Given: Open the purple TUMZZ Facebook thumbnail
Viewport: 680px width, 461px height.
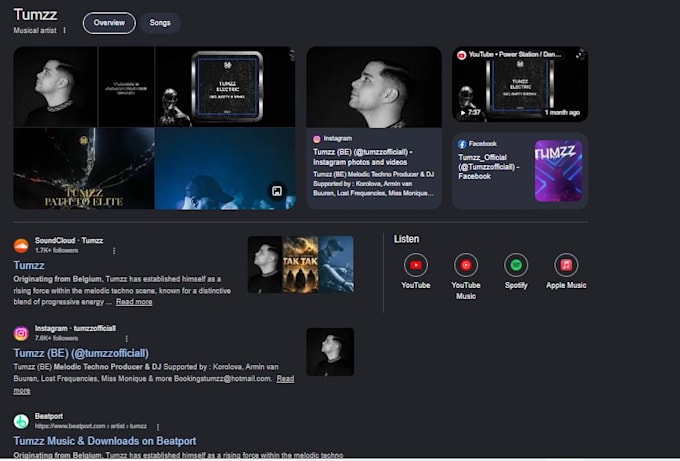Looking at the screenshot, I should click(559, 171).
